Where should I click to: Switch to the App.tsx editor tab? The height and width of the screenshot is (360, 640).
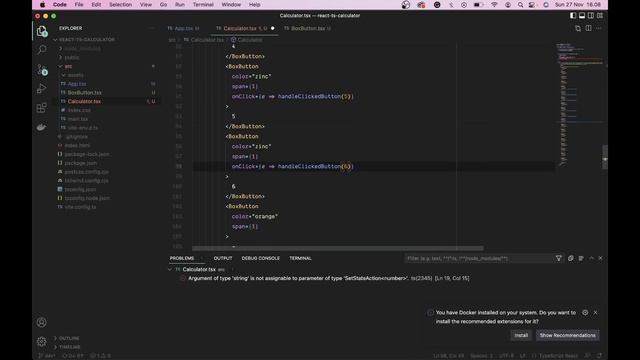point(183,29)
